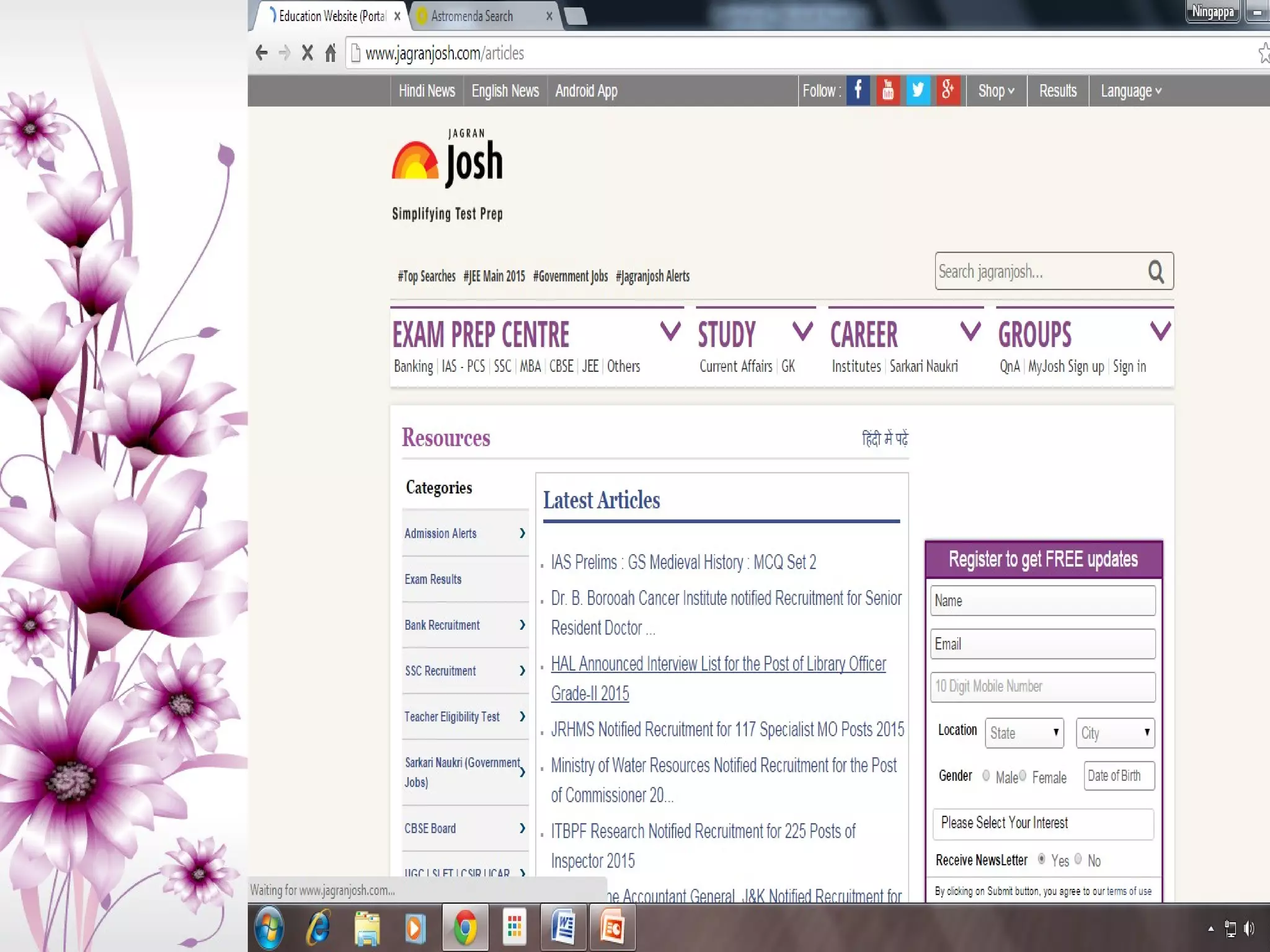The height and width of the screenshot is (952, 1270).
Task: Open Jagran Josh YouTube icon
Action: pyautogui.click(x=888, y=91)
